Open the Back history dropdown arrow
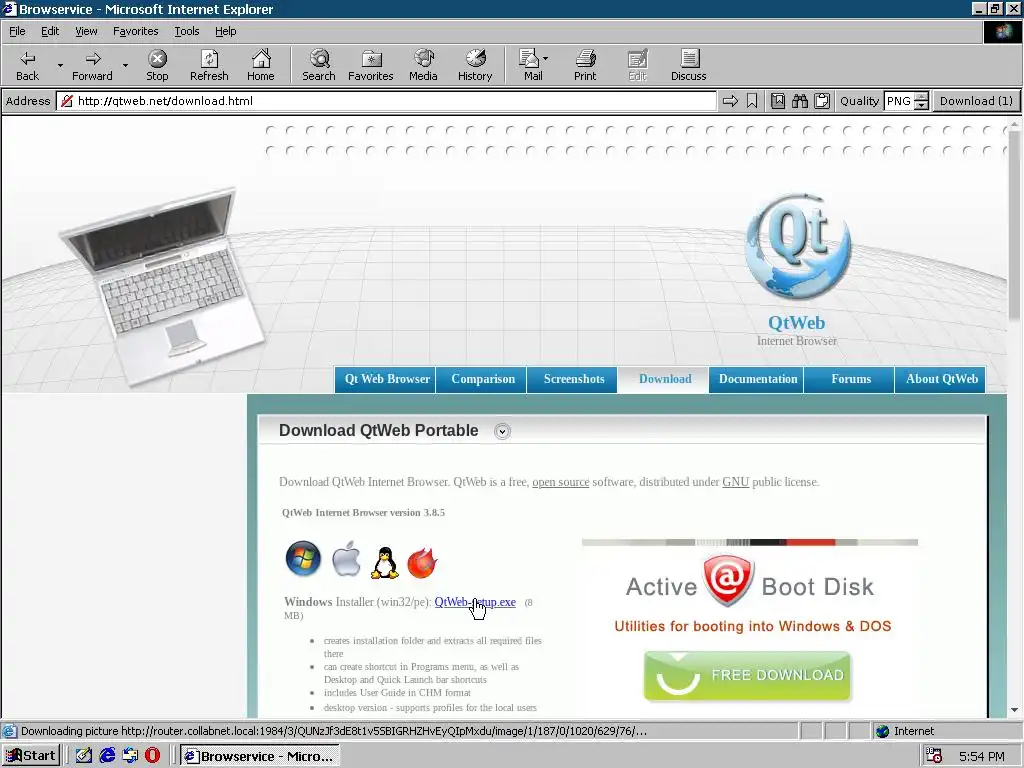 click(x=60, y=65)
